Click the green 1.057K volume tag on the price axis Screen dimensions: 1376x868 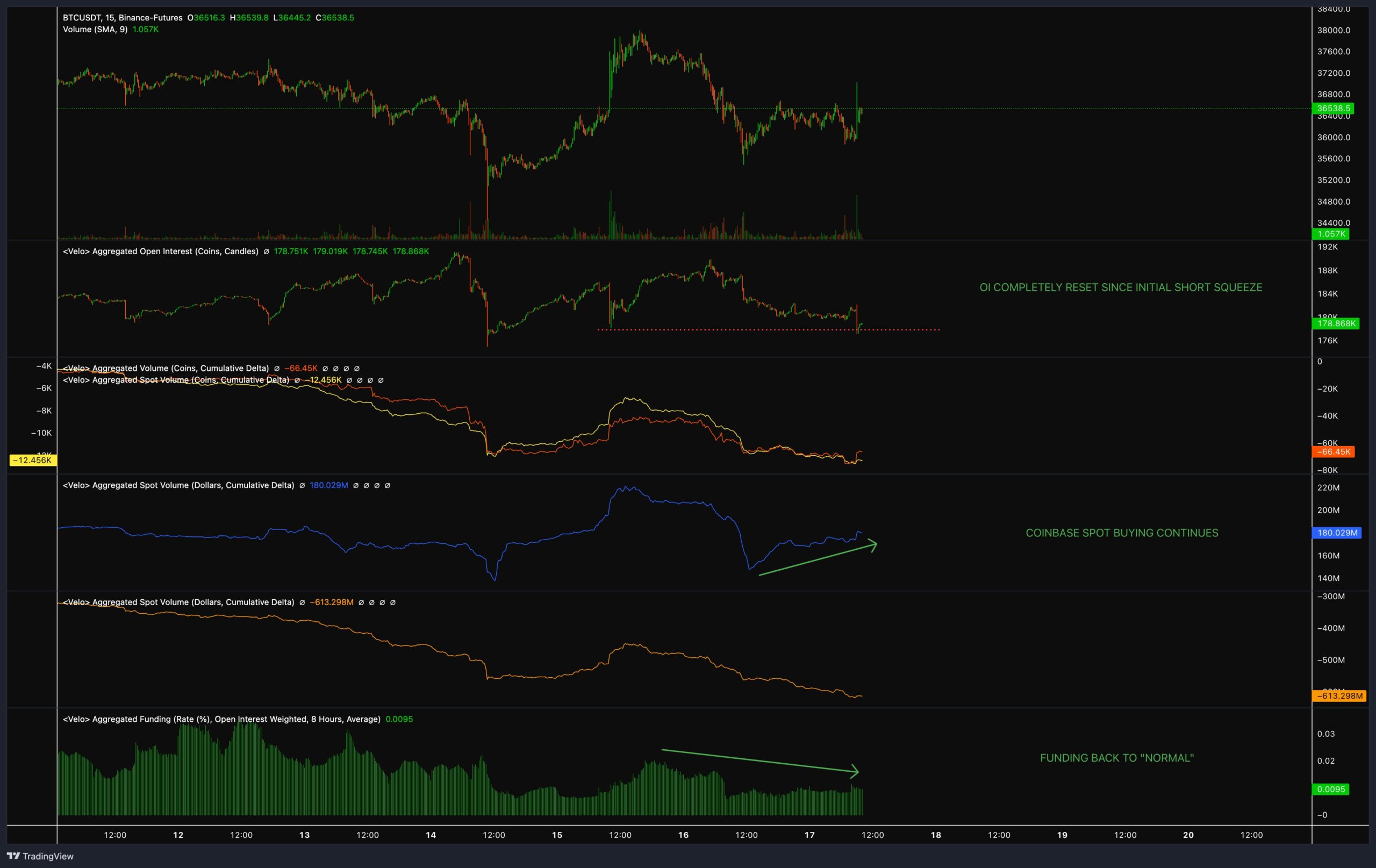[1331, 234]
